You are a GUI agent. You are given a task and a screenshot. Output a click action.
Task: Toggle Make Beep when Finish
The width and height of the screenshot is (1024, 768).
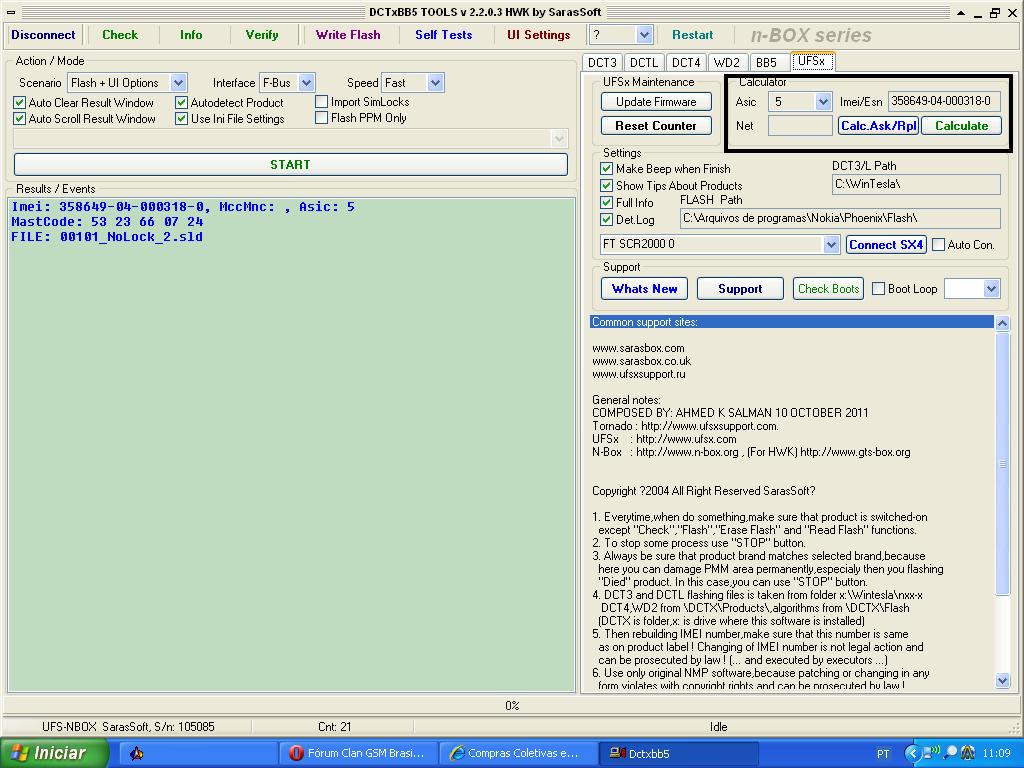pyautogui.click(x=607, y=168)
